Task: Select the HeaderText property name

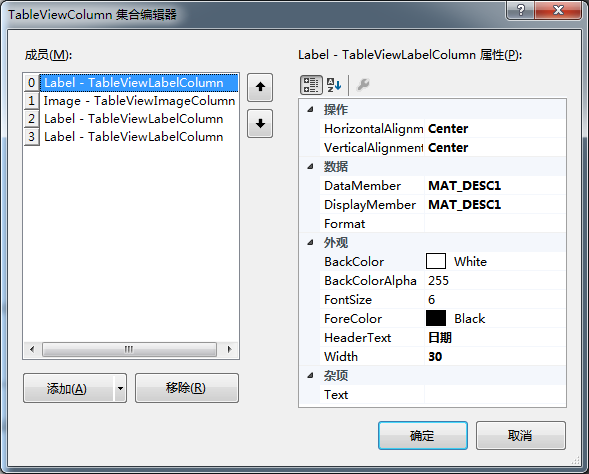Action: pyautogui.click(x=357, y=337)
